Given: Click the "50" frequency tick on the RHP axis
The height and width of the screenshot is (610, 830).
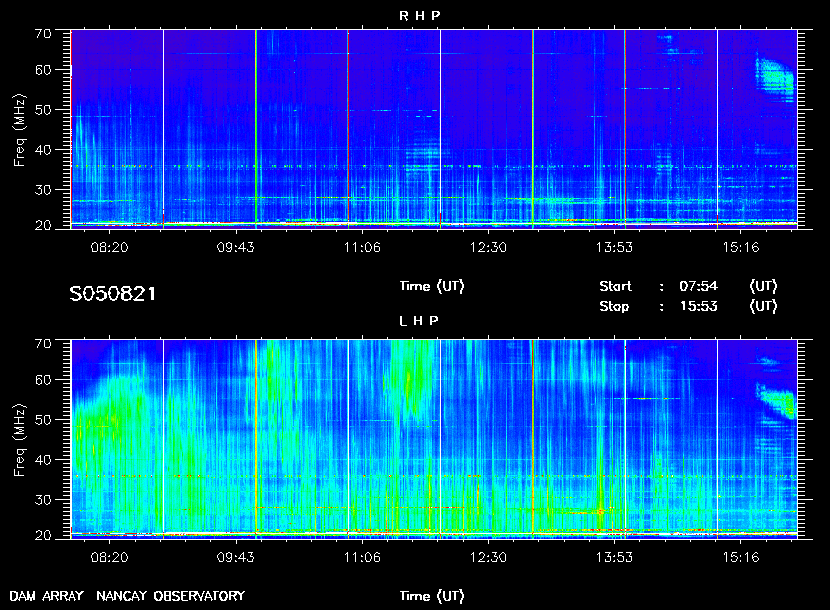Looking at the screenshot, I should [43, 110].
